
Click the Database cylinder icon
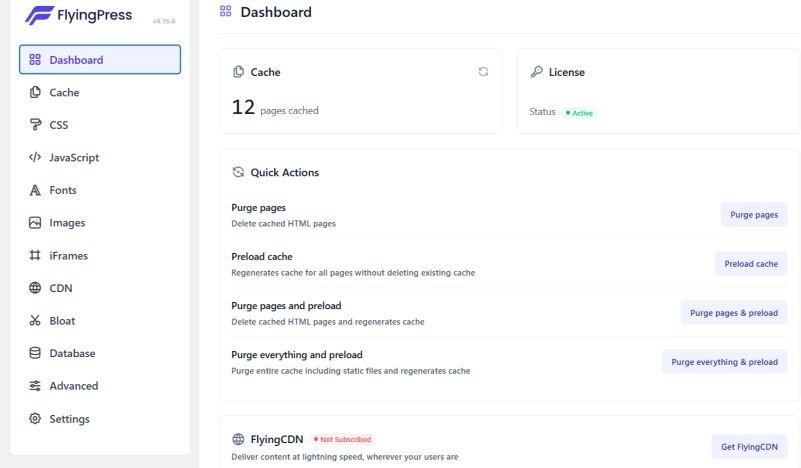click(x=35, y=353)
